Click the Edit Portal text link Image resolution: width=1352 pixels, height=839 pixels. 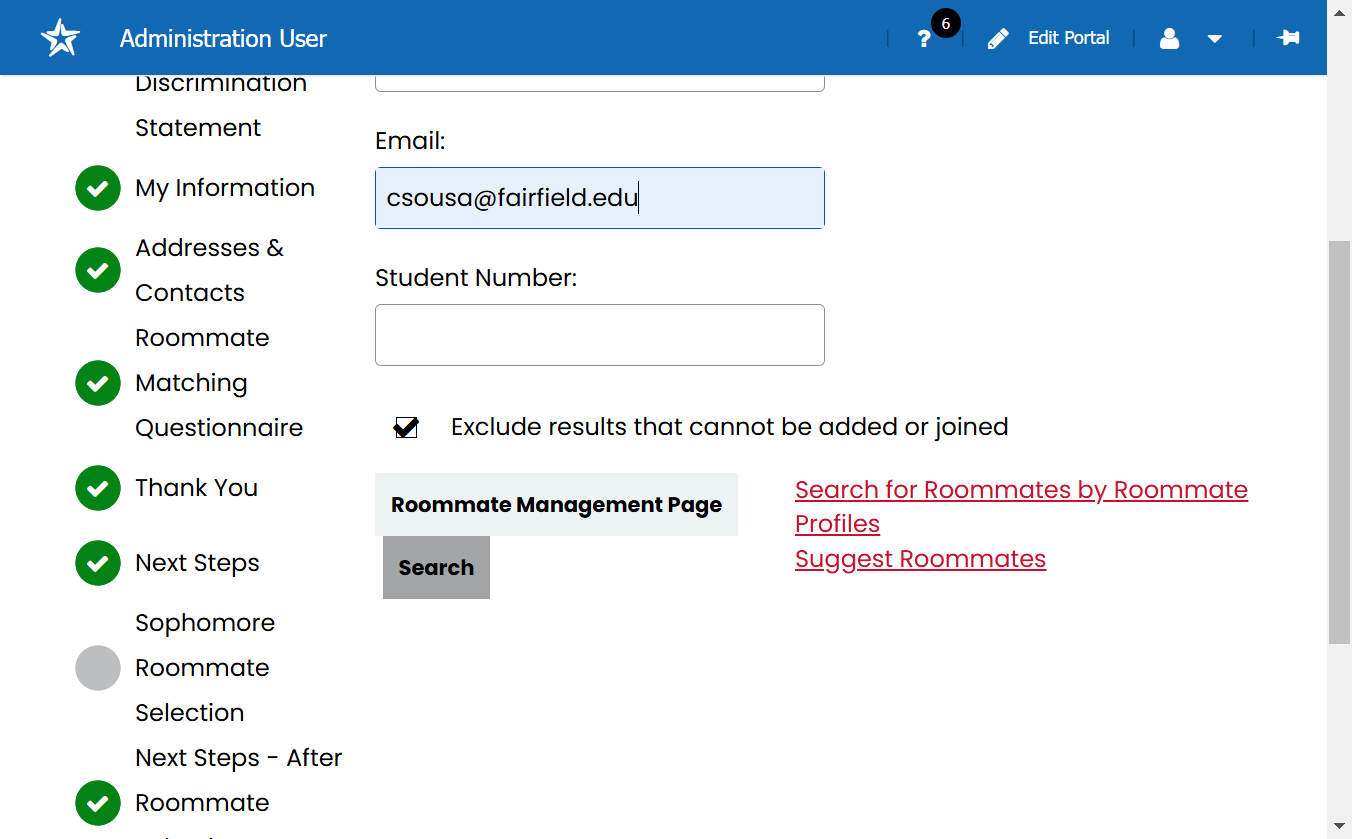(x=1069, y=38)
